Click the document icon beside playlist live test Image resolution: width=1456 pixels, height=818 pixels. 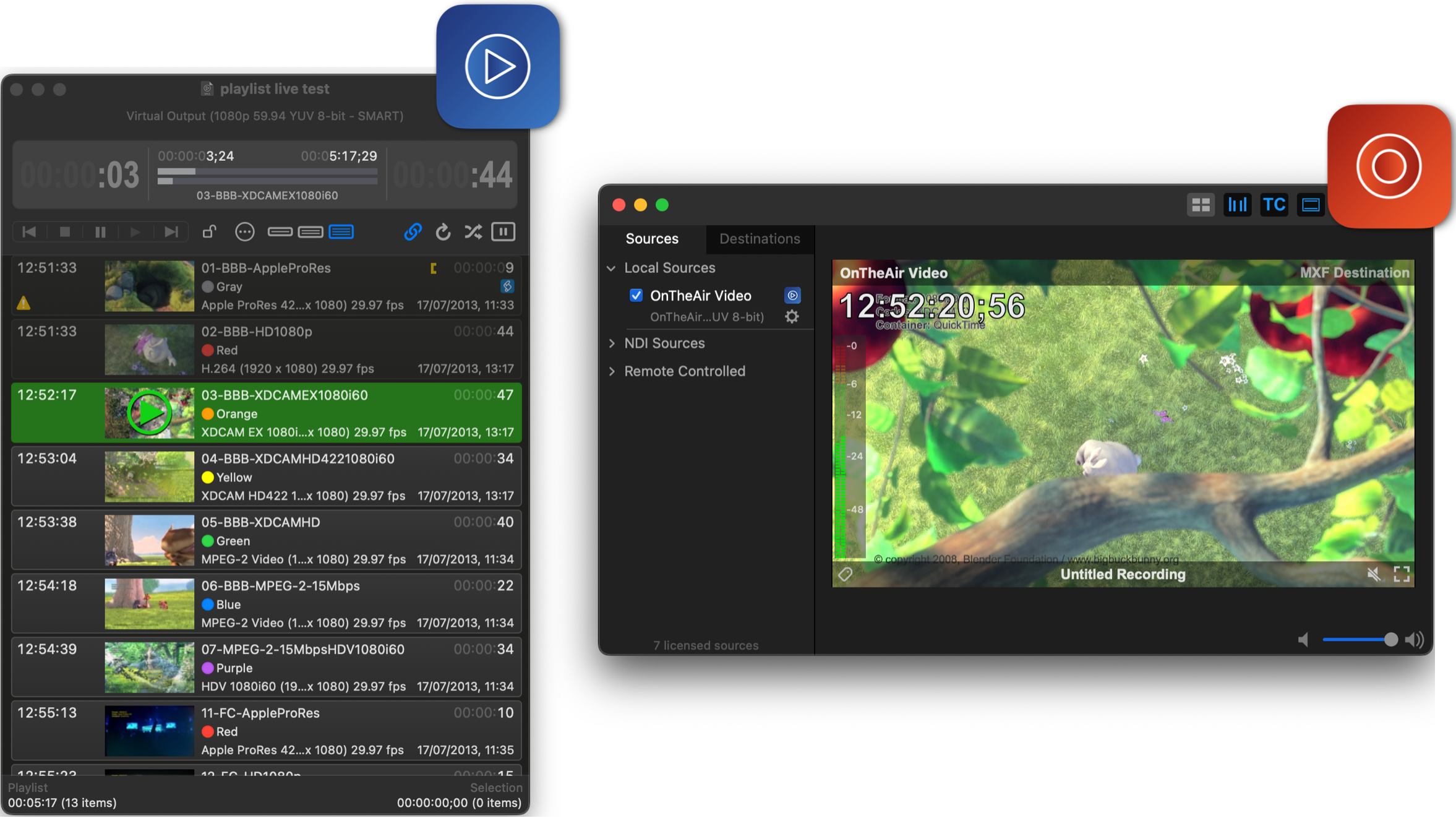pos(207,88)
